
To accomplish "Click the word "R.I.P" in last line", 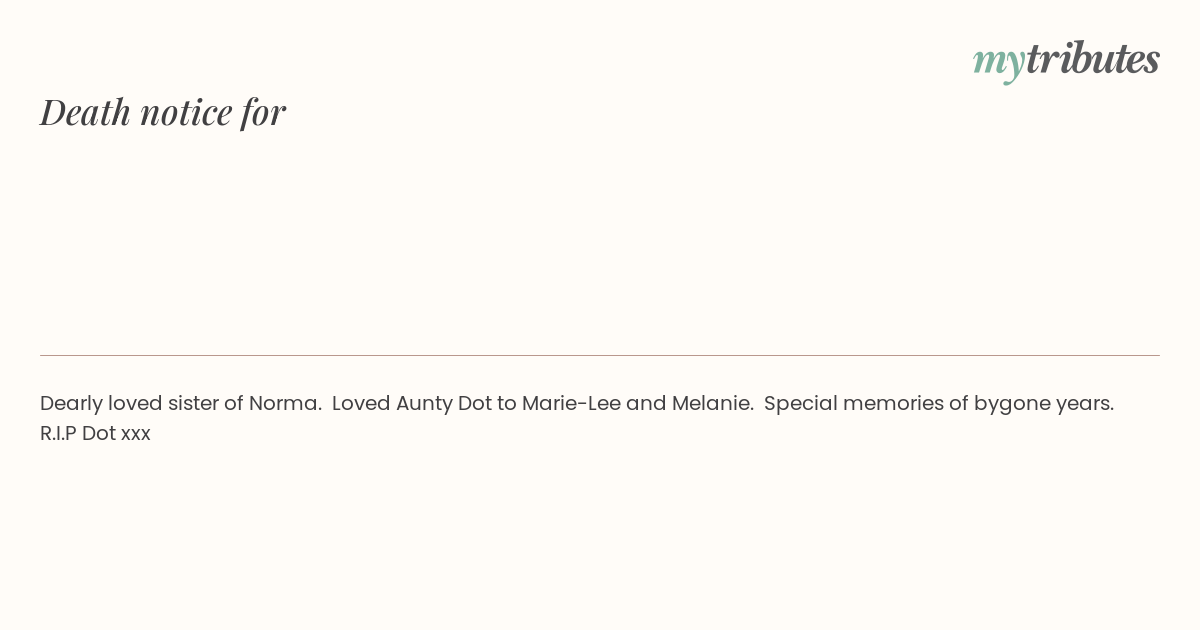I will pyautogui.click(x=58, y=433).
